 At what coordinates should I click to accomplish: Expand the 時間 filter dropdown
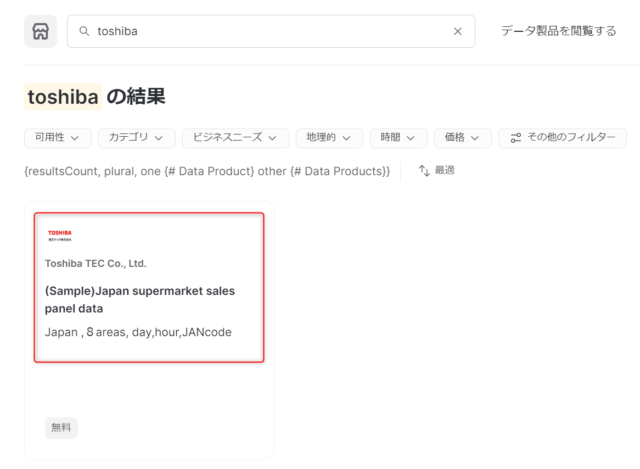(x=398, y=138)
